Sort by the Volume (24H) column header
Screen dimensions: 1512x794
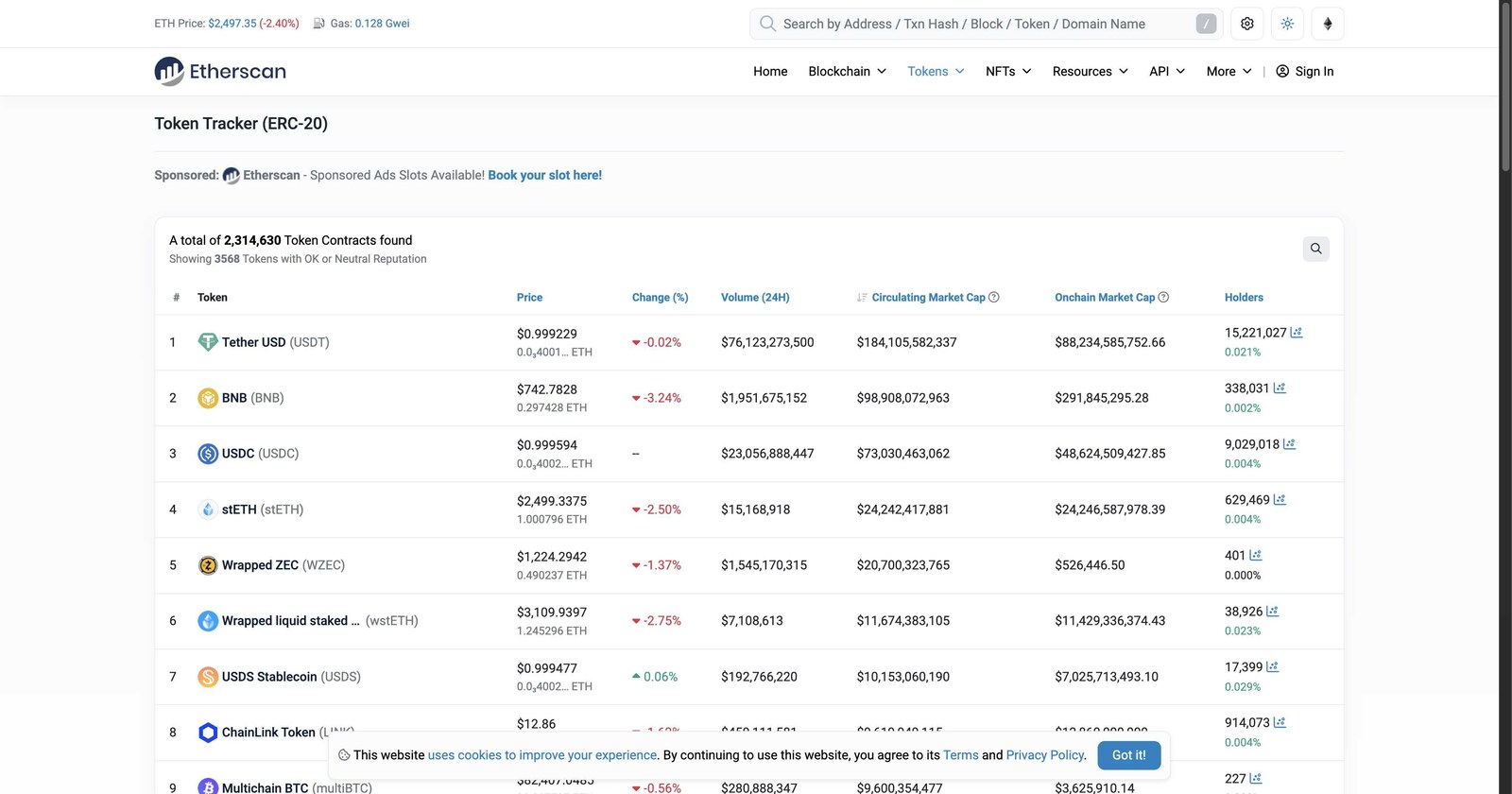(755, 297)
